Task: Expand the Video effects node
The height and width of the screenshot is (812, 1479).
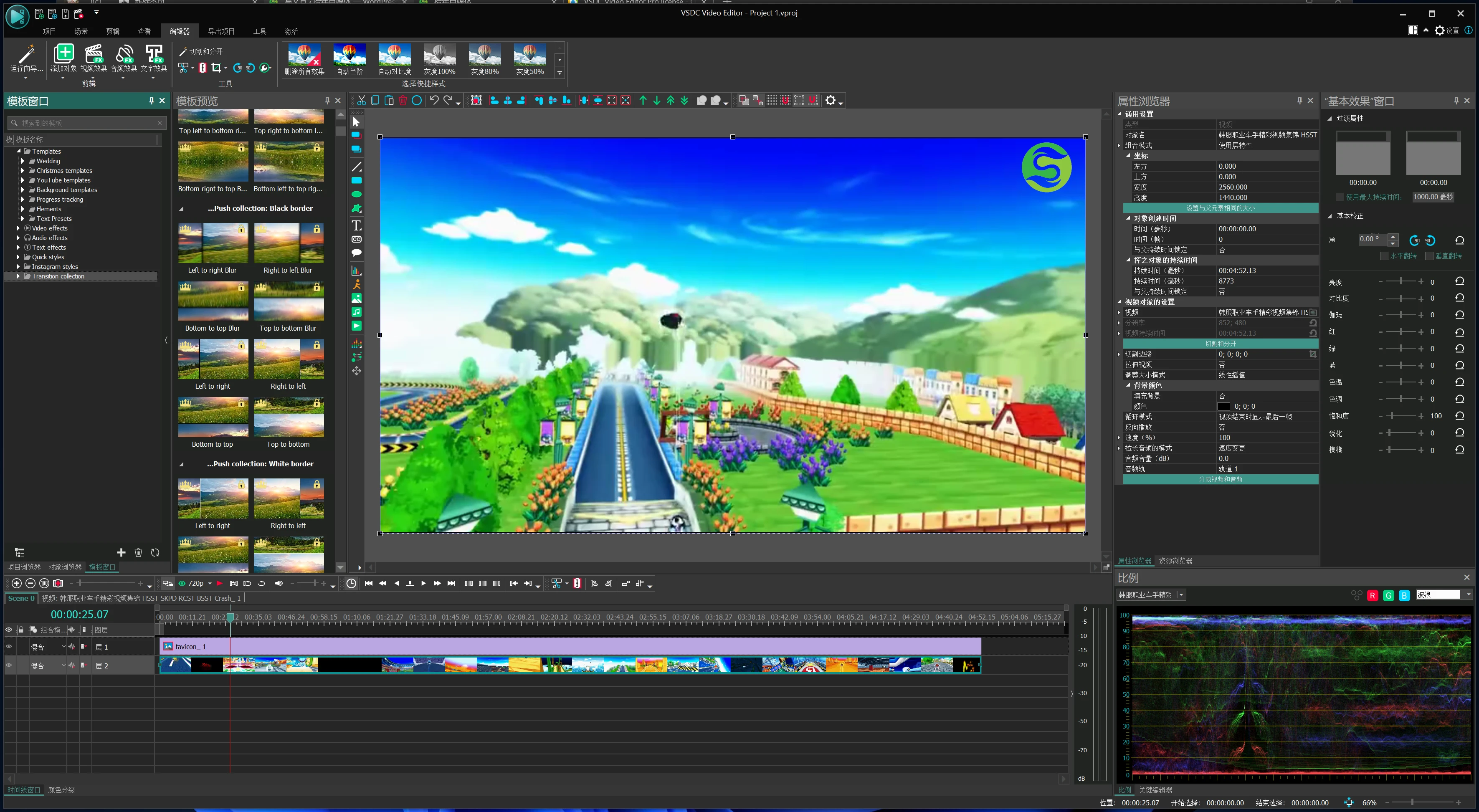Action: click(18, 228)
